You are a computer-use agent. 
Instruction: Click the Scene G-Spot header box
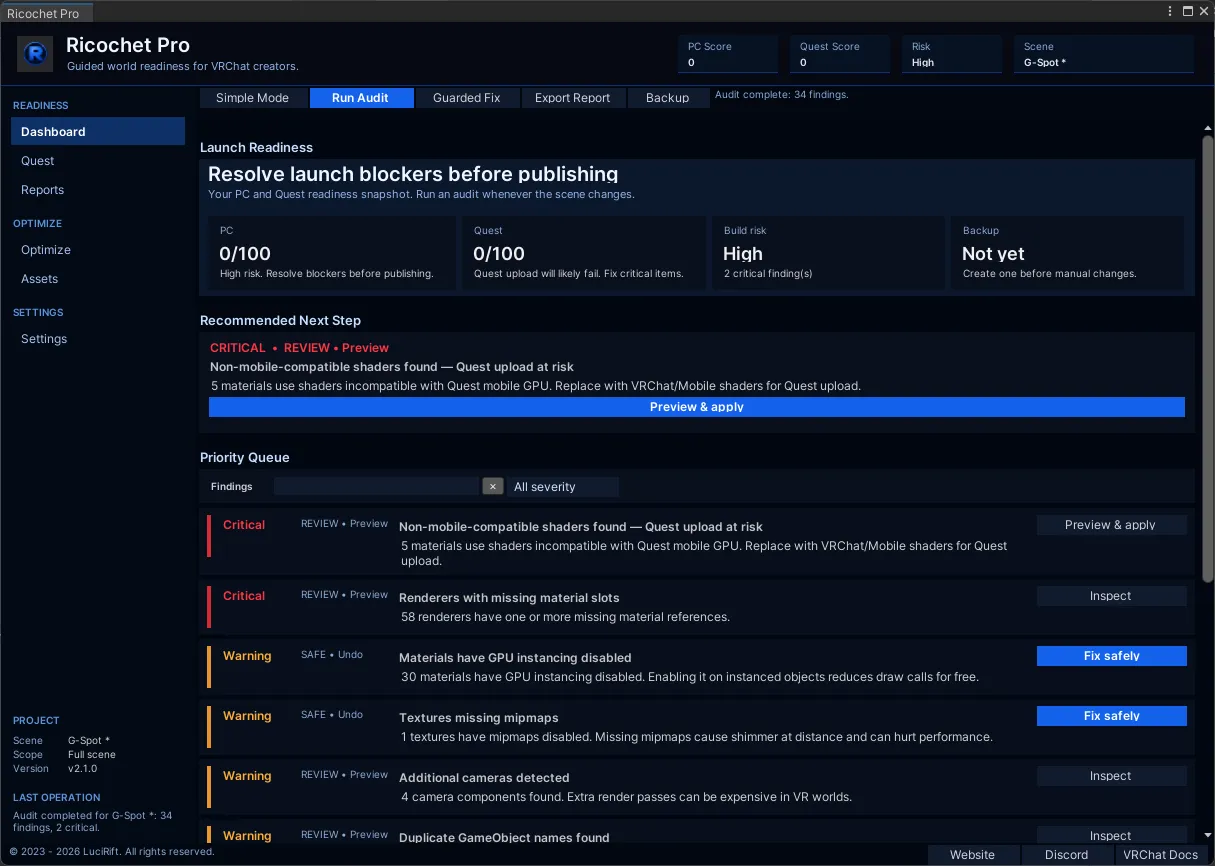[1104, 54]
